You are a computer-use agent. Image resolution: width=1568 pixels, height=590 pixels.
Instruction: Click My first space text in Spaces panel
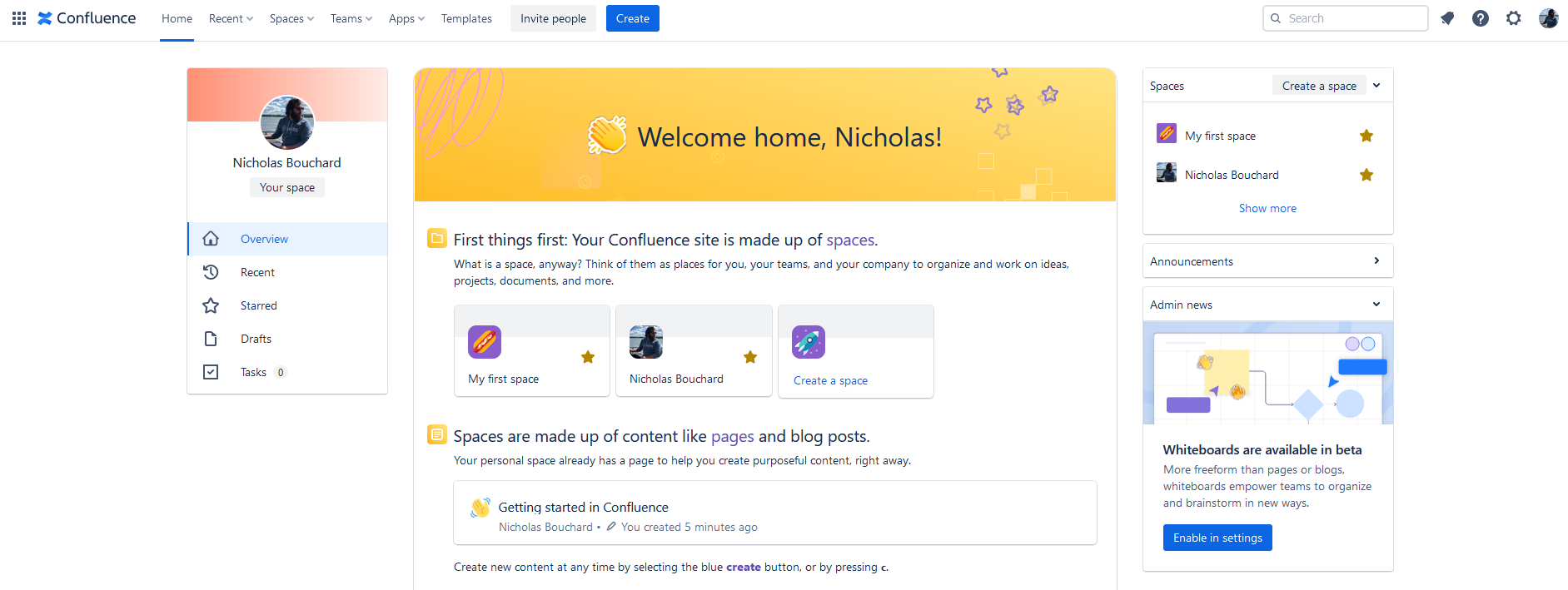(x=1220, y=136)
